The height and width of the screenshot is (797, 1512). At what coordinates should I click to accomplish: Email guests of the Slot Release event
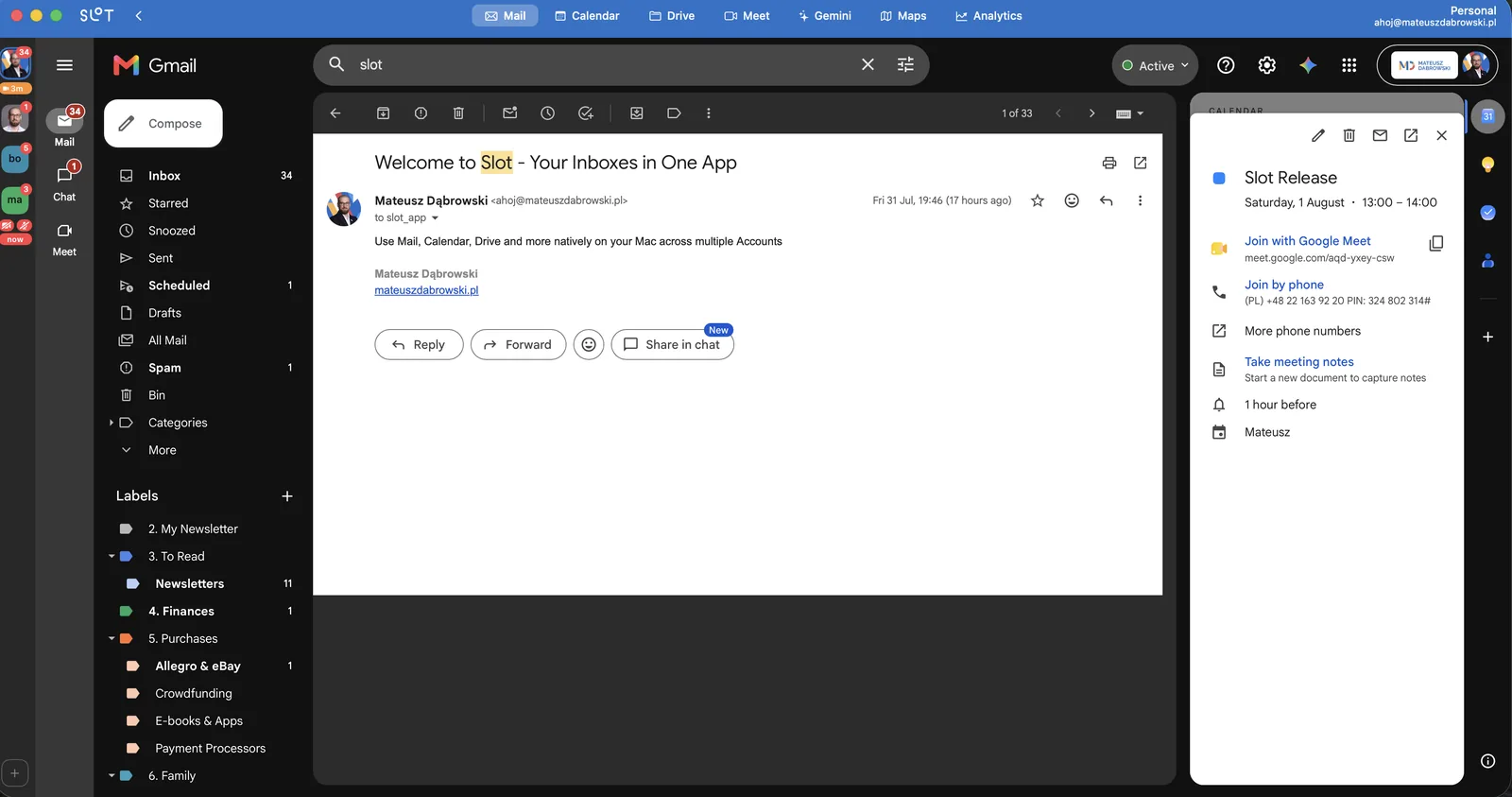point(1380,135)
